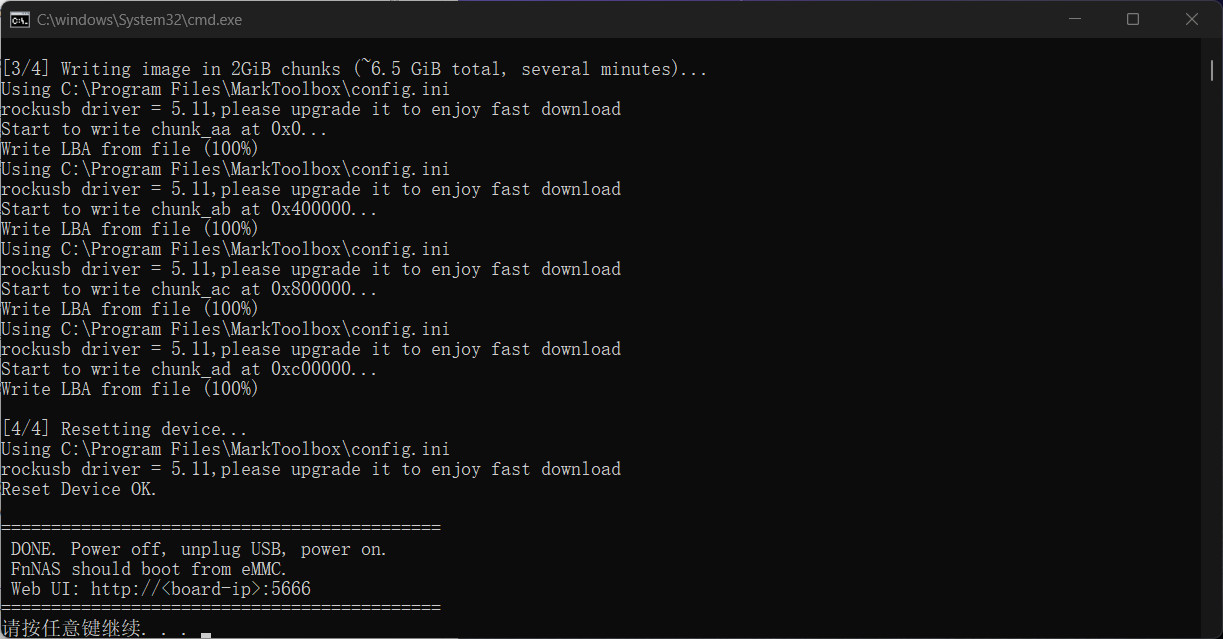Screen dimensions: 1223x639
Task: Maximize the command prompt window
Action: [1133, 19]
